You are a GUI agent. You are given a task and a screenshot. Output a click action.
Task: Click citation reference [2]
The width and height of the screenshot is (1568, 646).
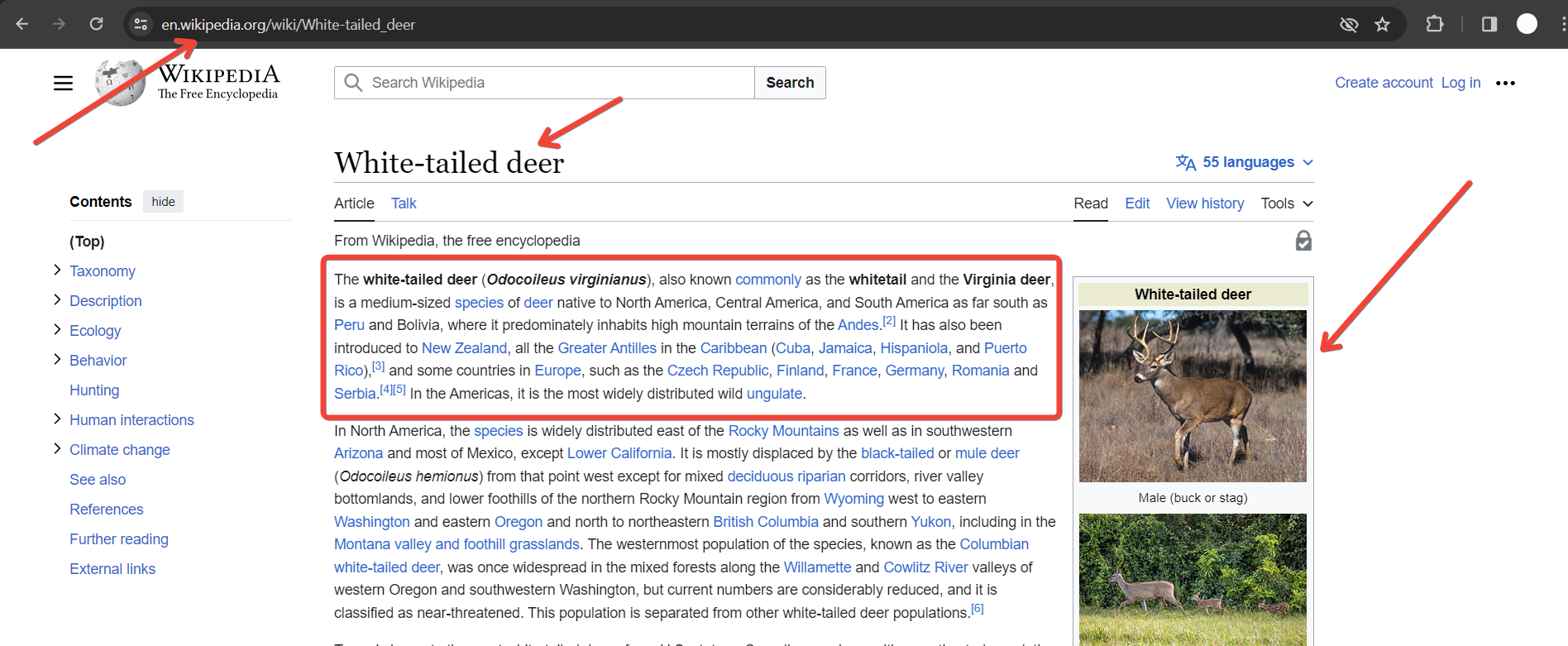[x=889, y=321]
